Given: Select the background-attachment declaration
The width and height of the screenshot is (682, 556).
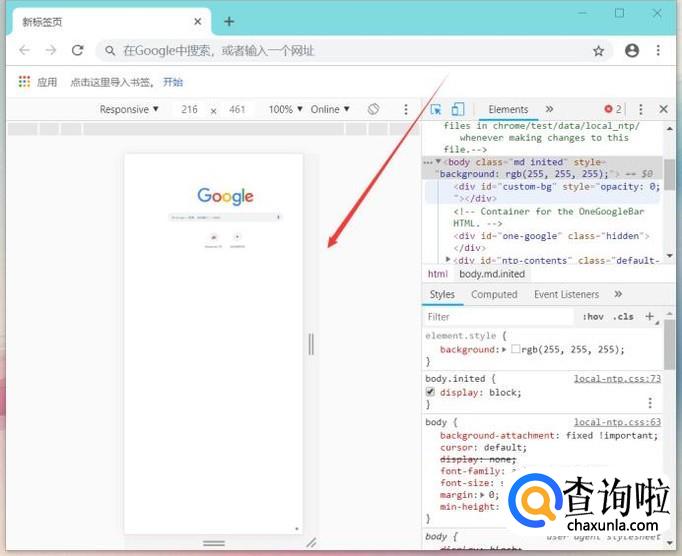Looking at the screenshot, I should click(x=549, y=435).
